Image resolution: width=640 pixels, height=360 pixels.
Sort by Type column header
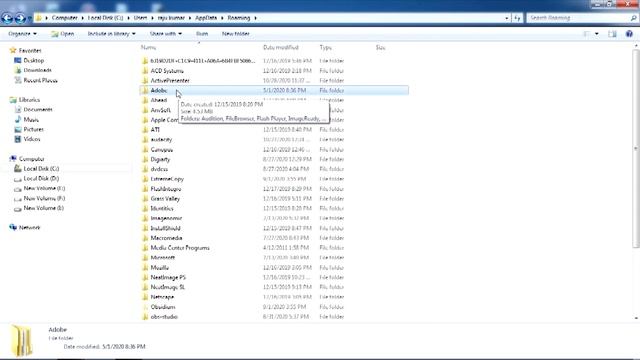(x=325, y=47)
